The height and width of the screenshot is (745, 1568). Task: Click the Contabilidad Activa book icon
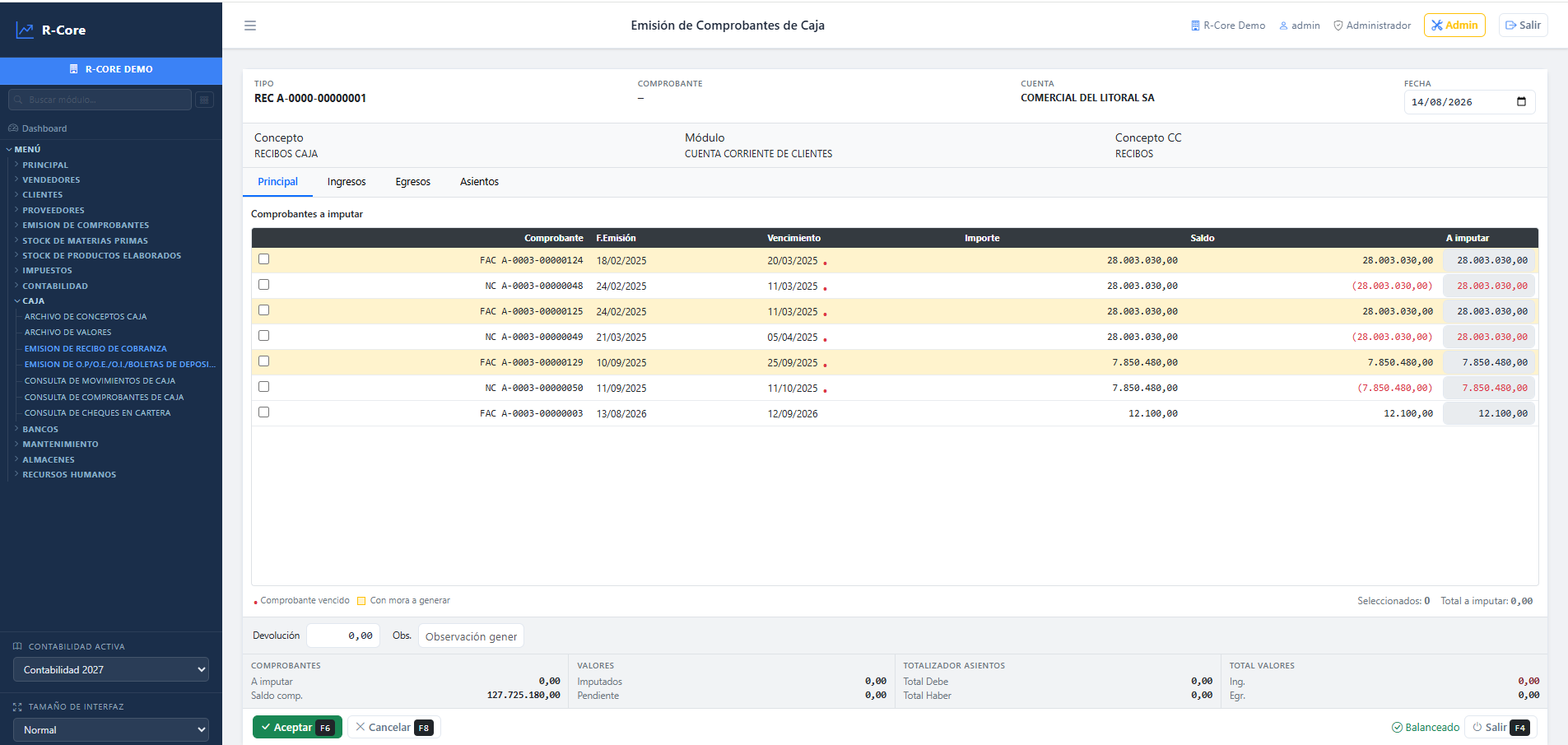[17, 646]
